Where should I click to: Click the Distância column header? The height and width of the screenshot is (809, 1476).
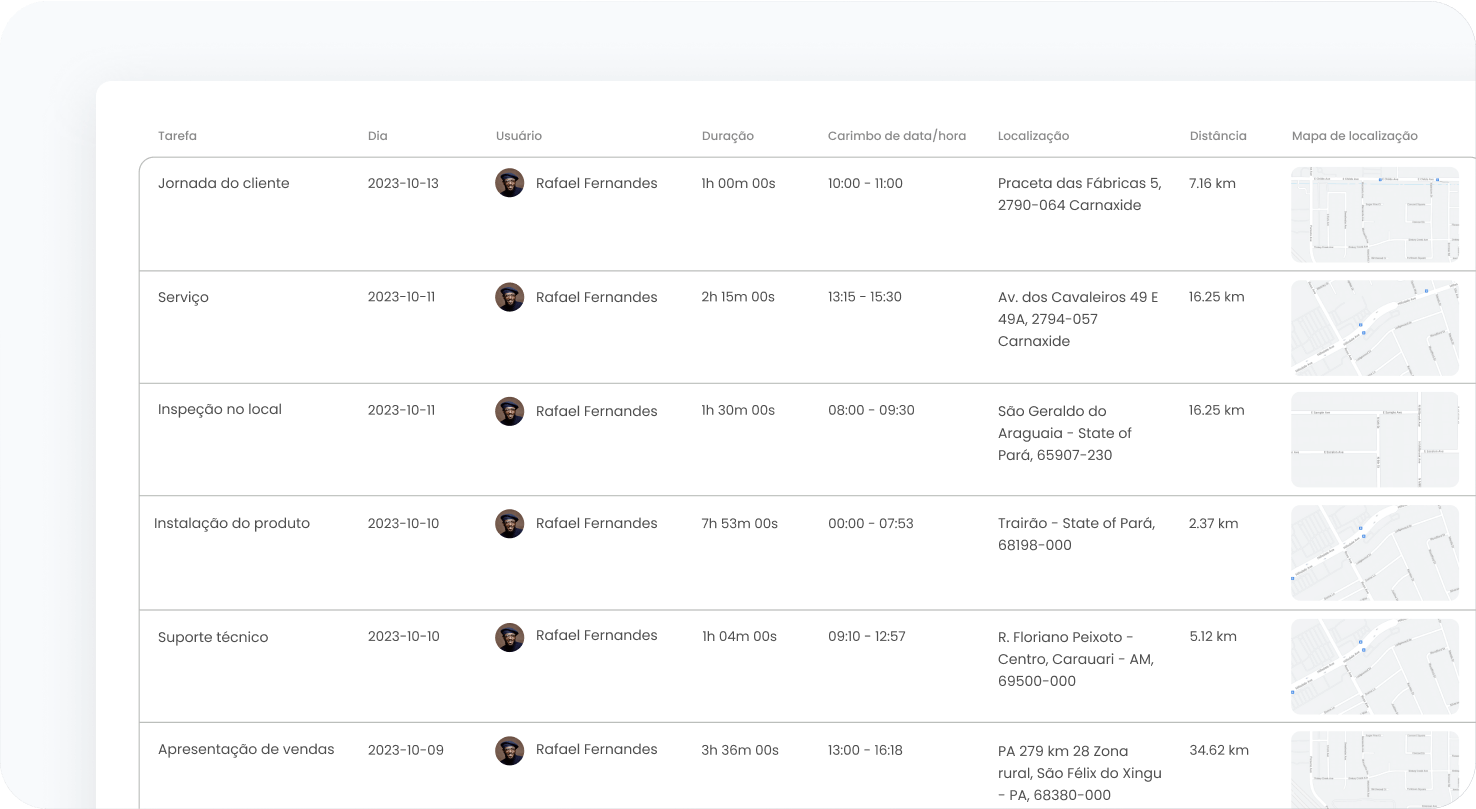coord(1217,136)
